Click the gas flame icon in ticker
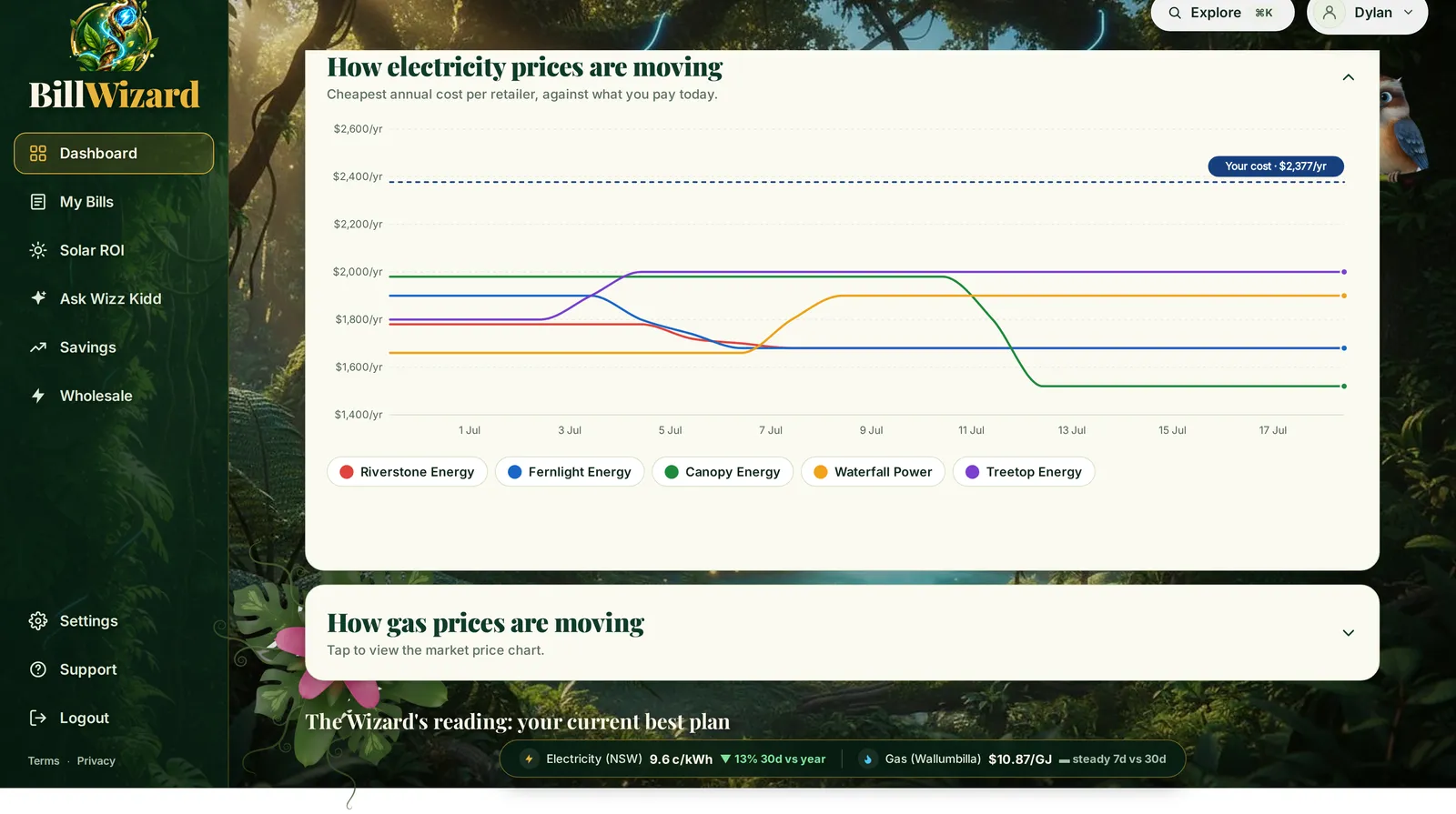This screenshot has height=814, width=1456. (867, 759)
